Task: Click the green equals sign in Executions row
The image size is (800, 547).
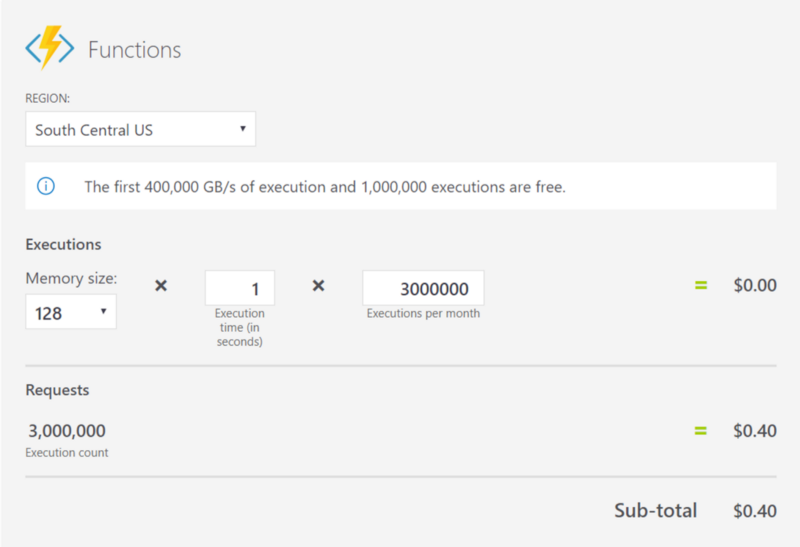Action: [x=701, y=286]
